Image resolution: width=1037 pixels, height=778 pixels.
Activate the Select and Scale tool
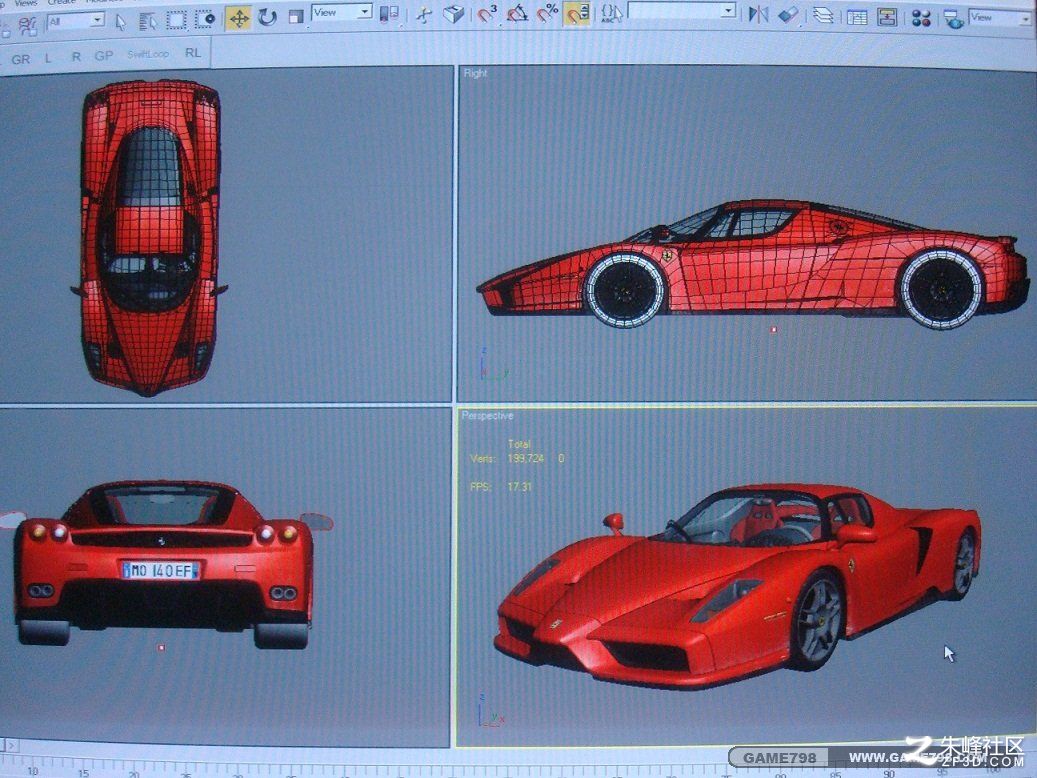click(x=296, y=16)
